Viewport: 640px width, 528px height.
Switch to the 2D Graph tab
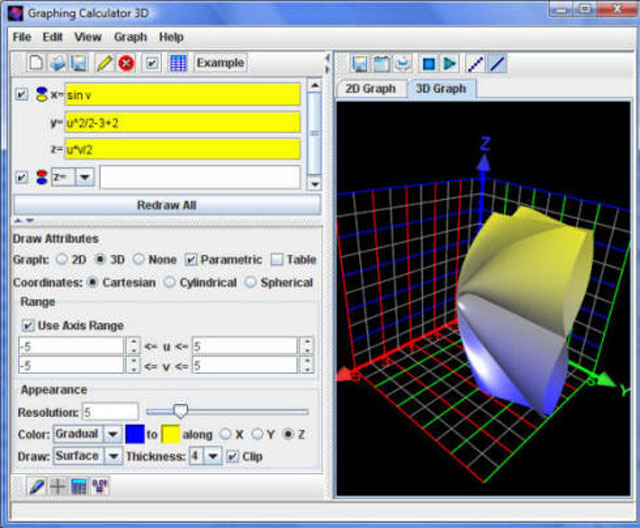[371, 89]
